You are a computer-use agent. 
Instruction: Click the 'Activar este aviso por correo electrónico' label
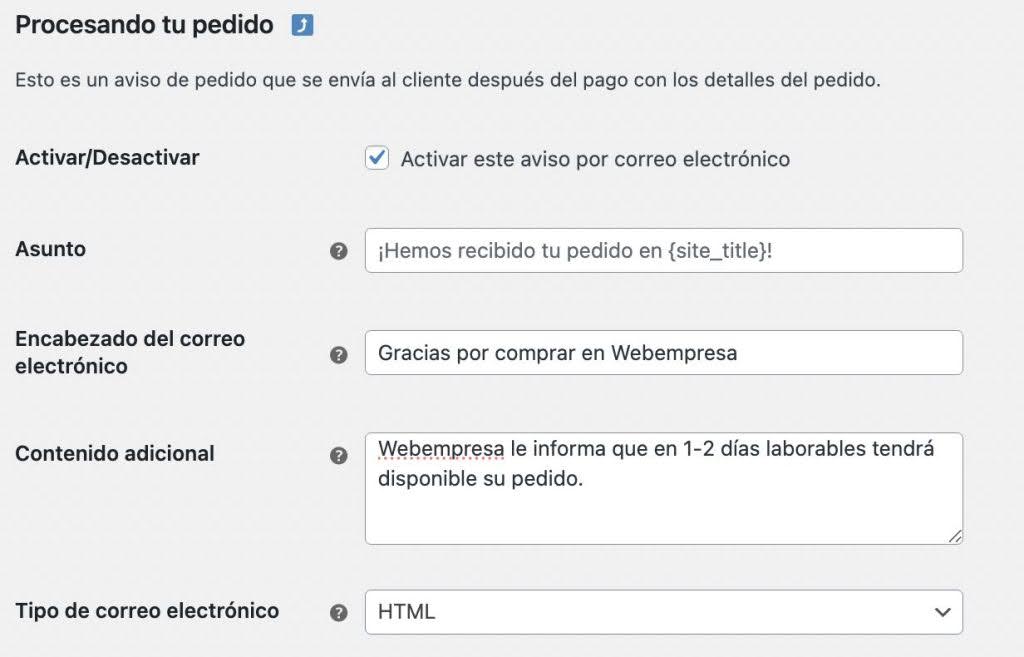pyautogui.click(x=595, y=159)
